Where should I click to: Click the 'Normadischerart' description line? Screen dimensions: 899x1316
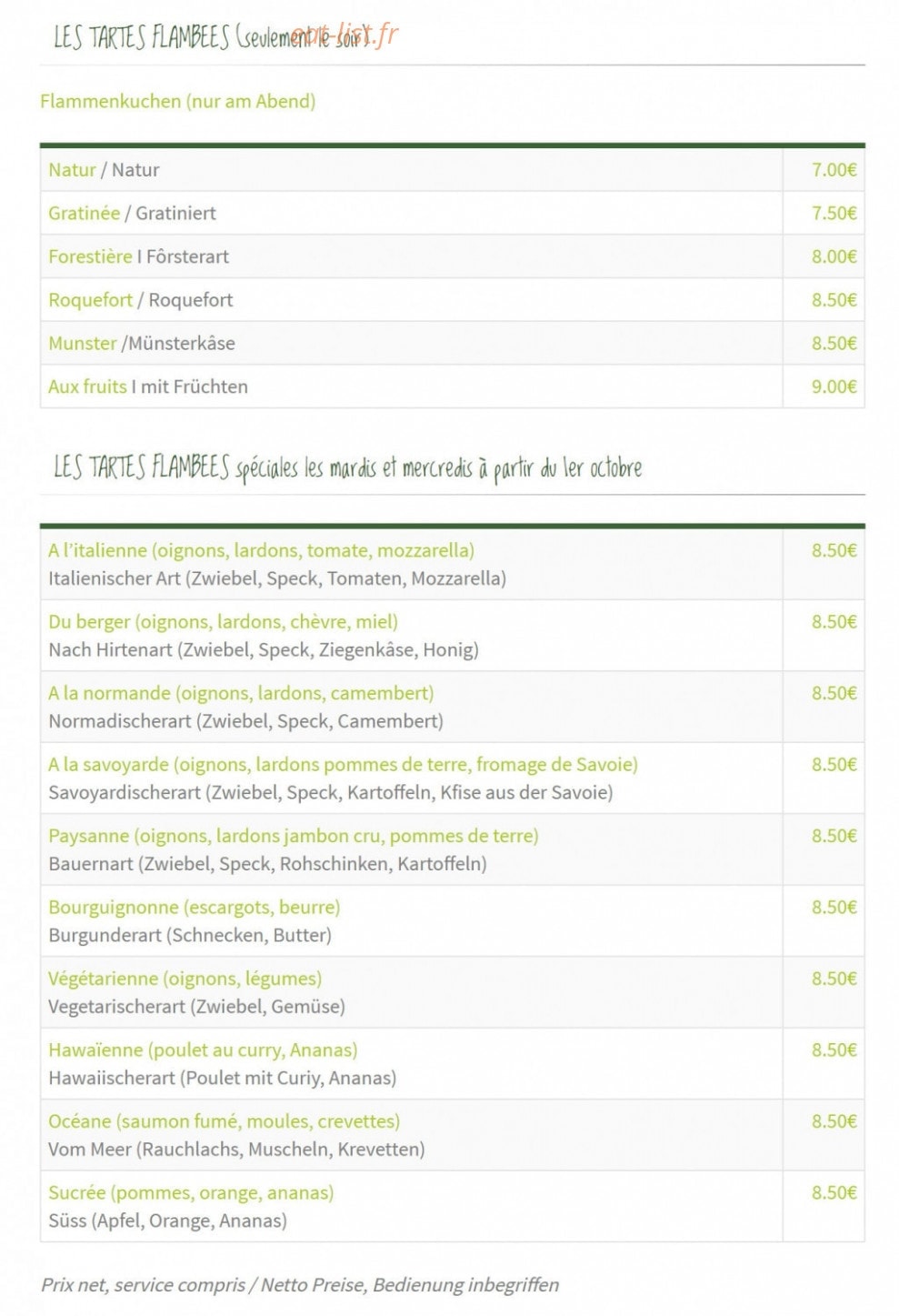coord(245,721)
